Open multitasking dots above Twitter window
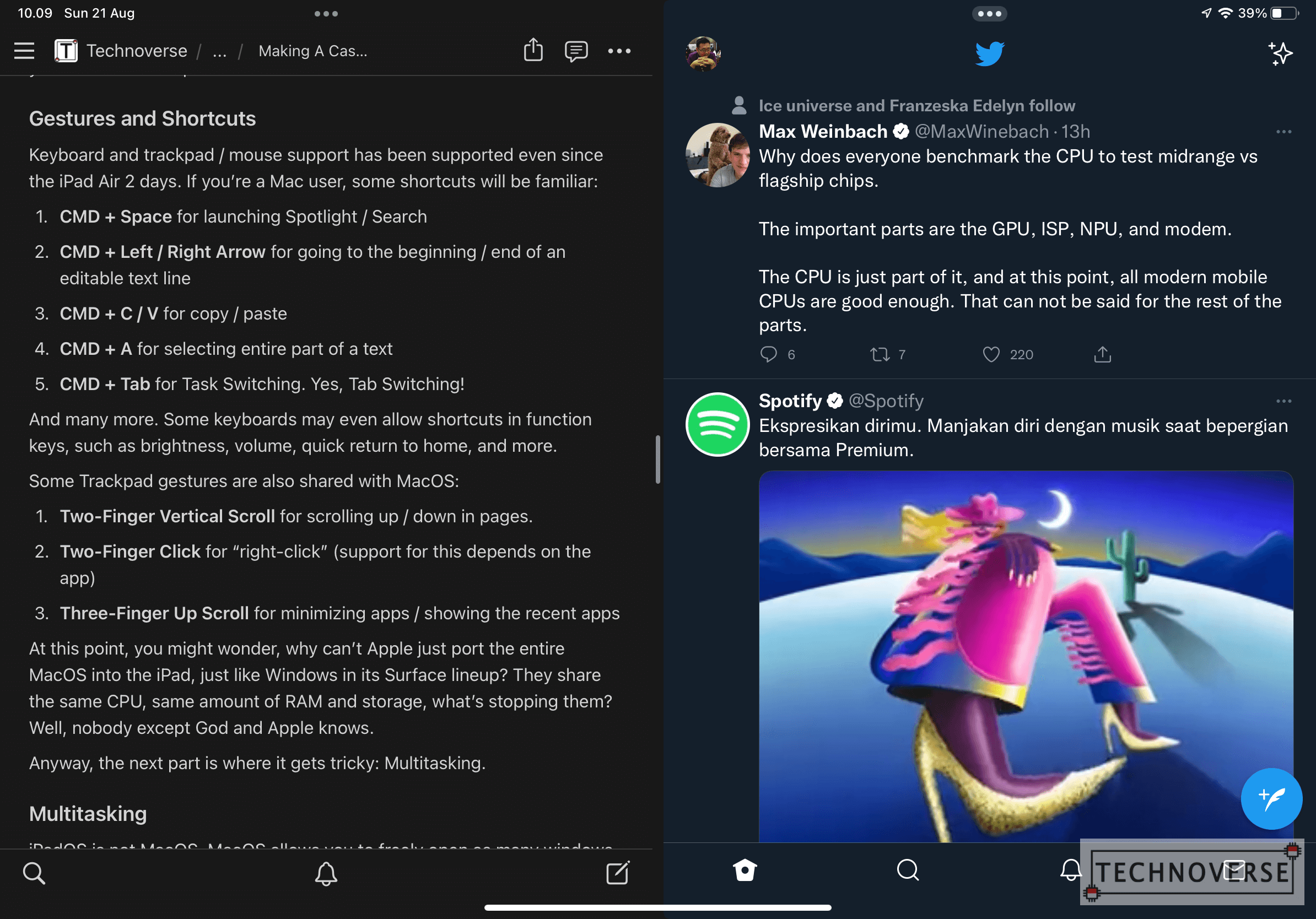Image resolution: width=1316 pixels, height=919 pixels. pyautogui.click(x=990, y=14)
